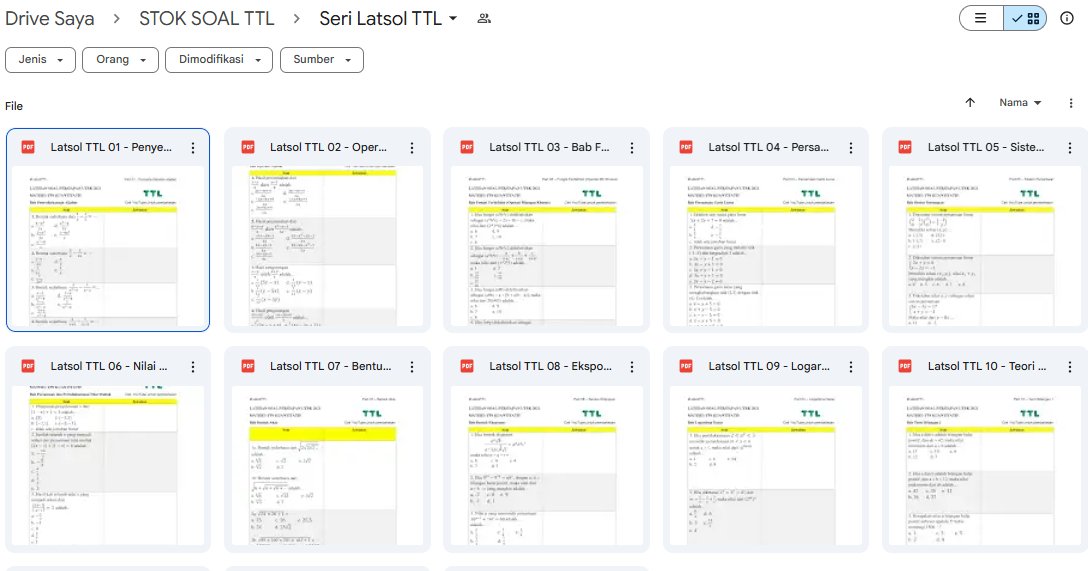Select file name Latsol TTL 10 - Teori ...

point(987,366)
